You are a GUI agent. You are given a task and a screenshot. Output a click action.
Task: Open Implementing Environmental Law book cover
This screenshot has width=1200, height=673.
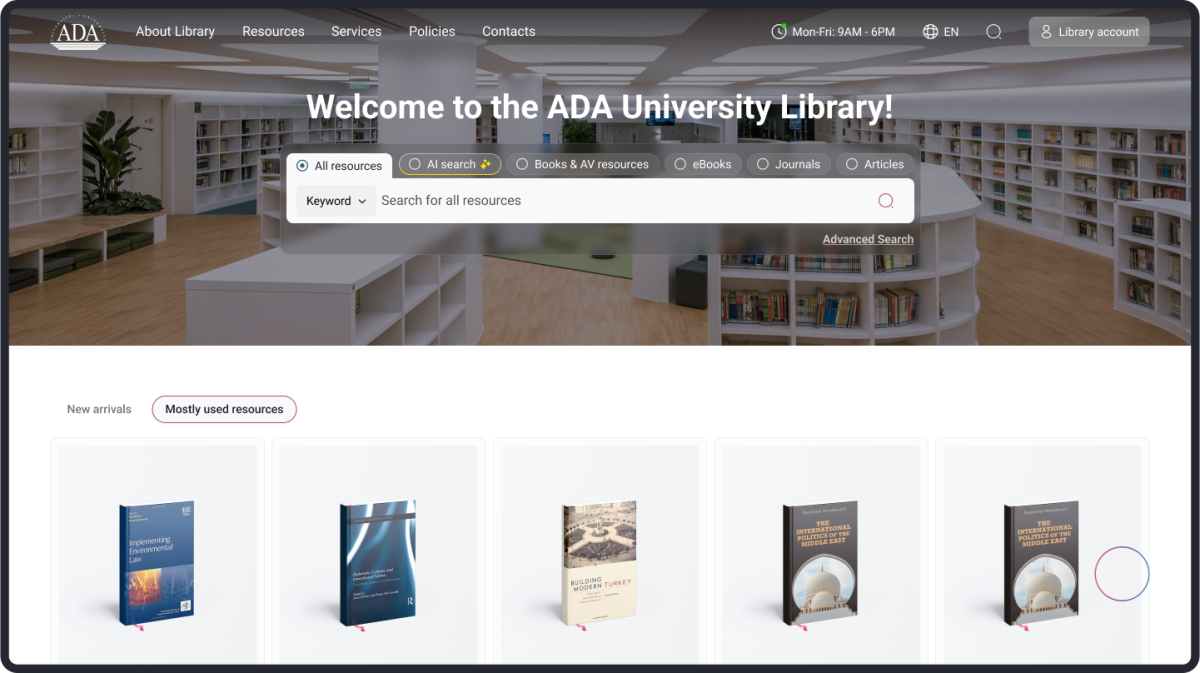point(157,563)
